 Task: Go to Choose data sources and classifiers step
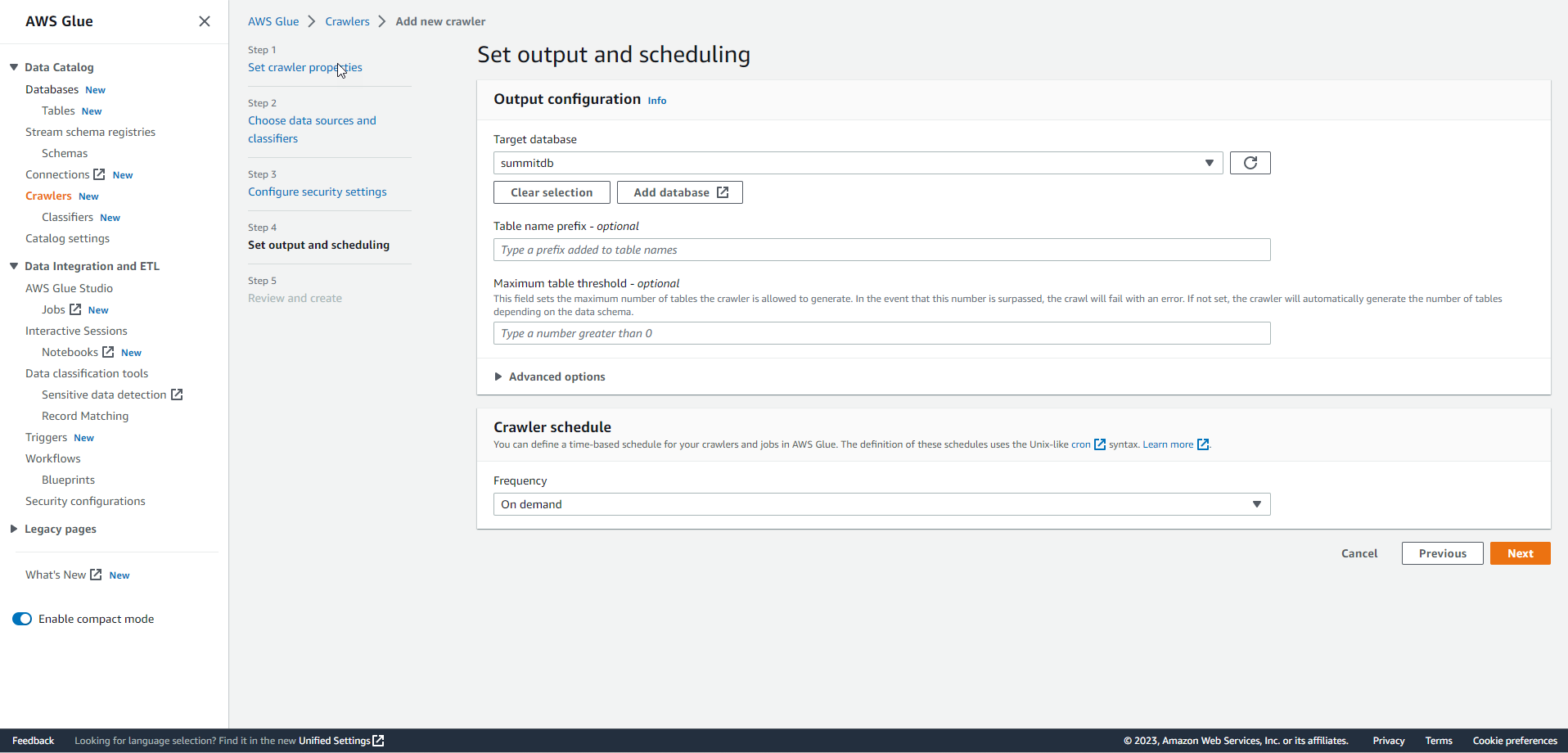pos(312,129)
